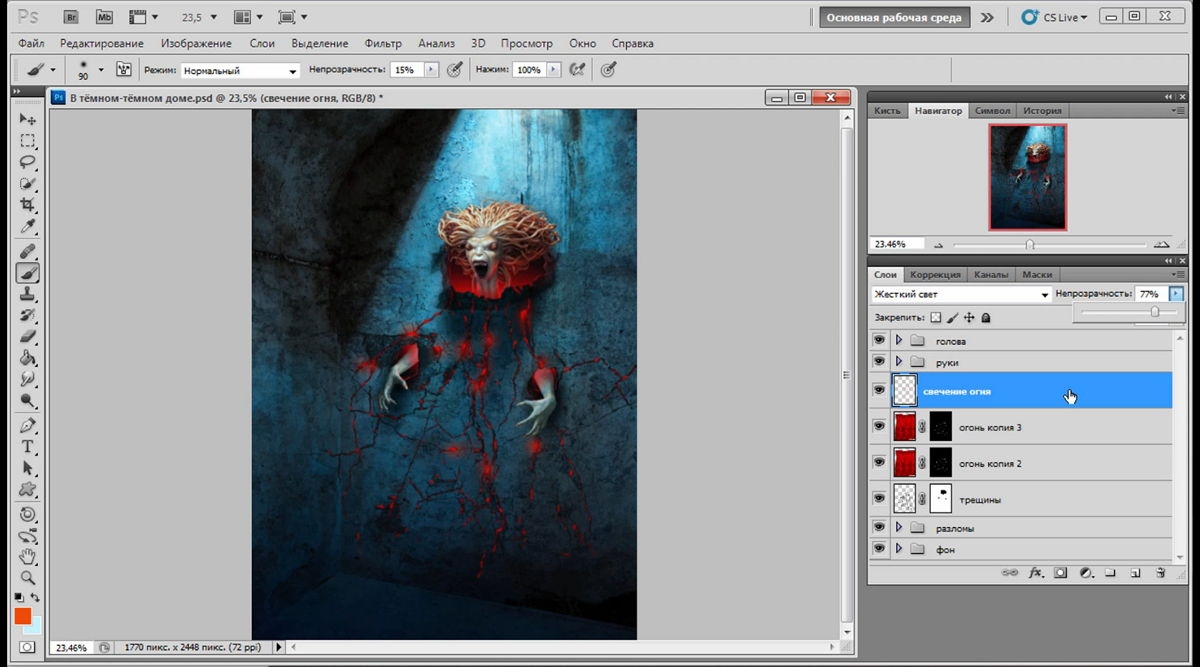This screenshot has width=1200, height=667.
Task: Create a new group folder icon
Action: coord(1110,573)
